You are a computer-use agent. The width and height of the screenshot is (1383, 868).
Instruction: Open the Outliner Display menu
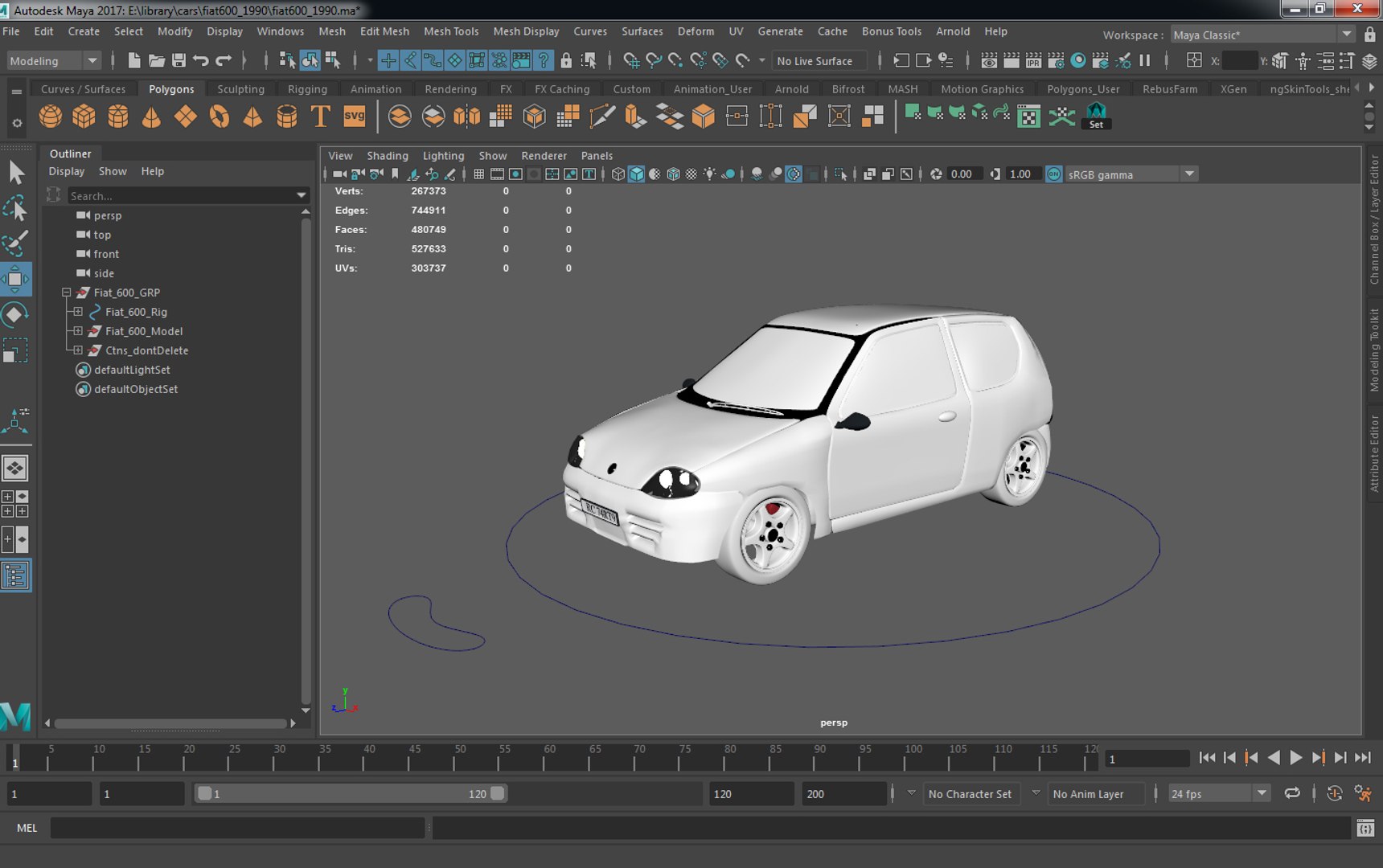66,171
